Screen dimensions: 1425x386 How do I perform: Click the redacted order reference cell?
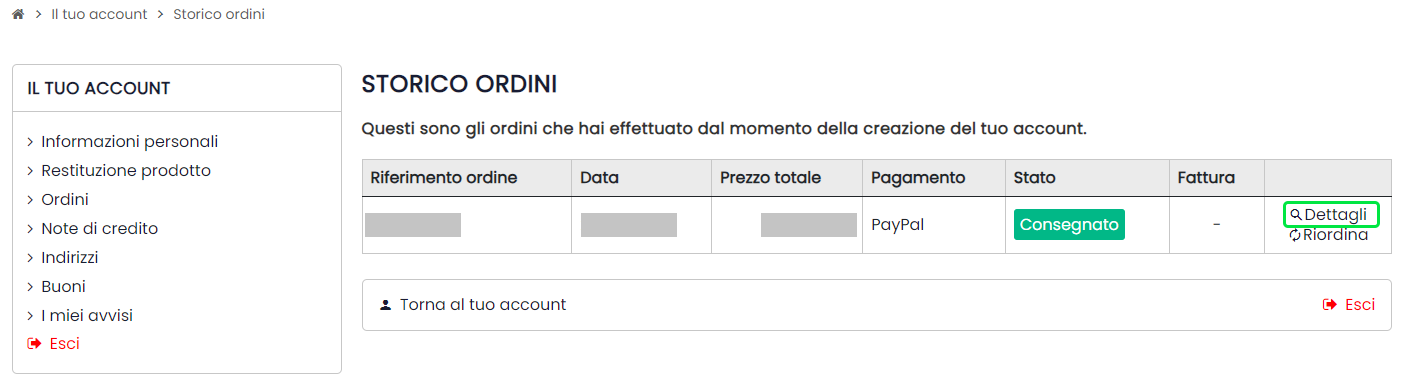[x=413, y=225]
